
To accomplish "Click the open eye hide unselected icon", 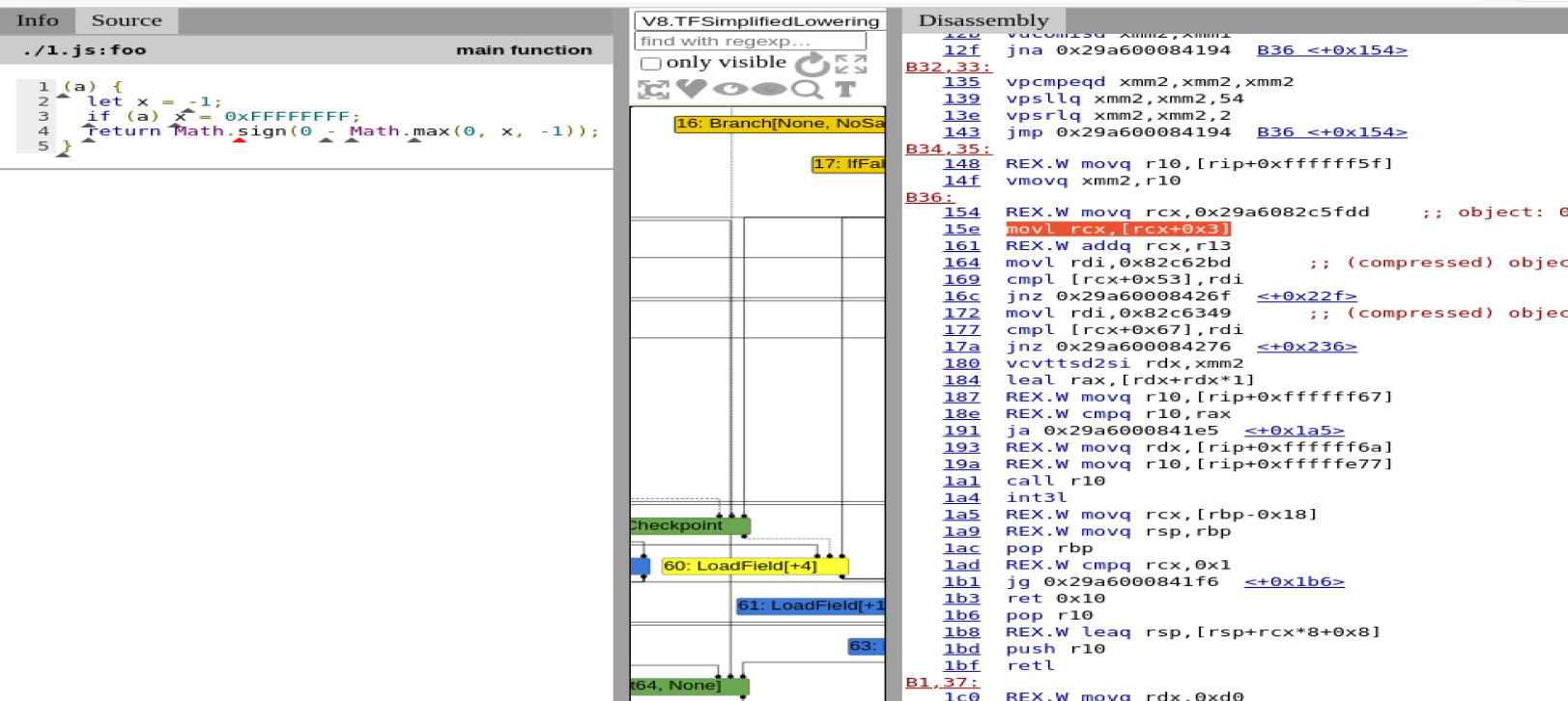I will (x=730, y=89).
